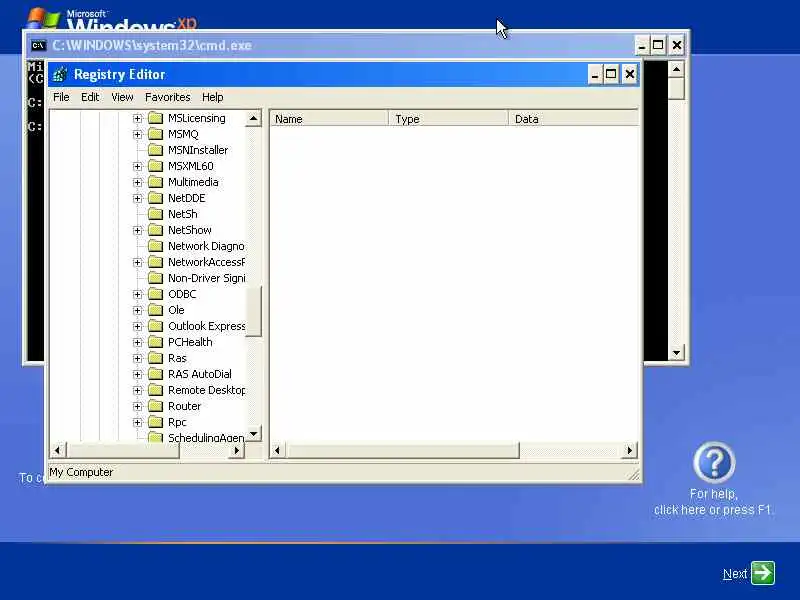
Task: Click the My Computer status bar text
Action: pyautogui.click(x=81, y=472)
